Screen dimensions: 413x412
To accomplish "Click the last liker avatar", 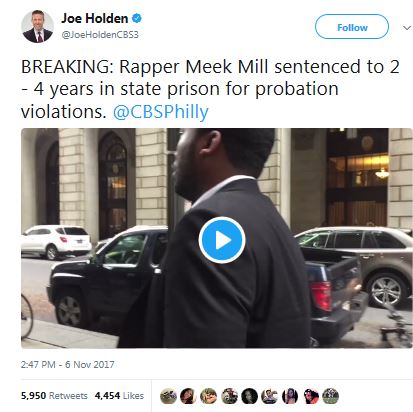I will 331,396.
